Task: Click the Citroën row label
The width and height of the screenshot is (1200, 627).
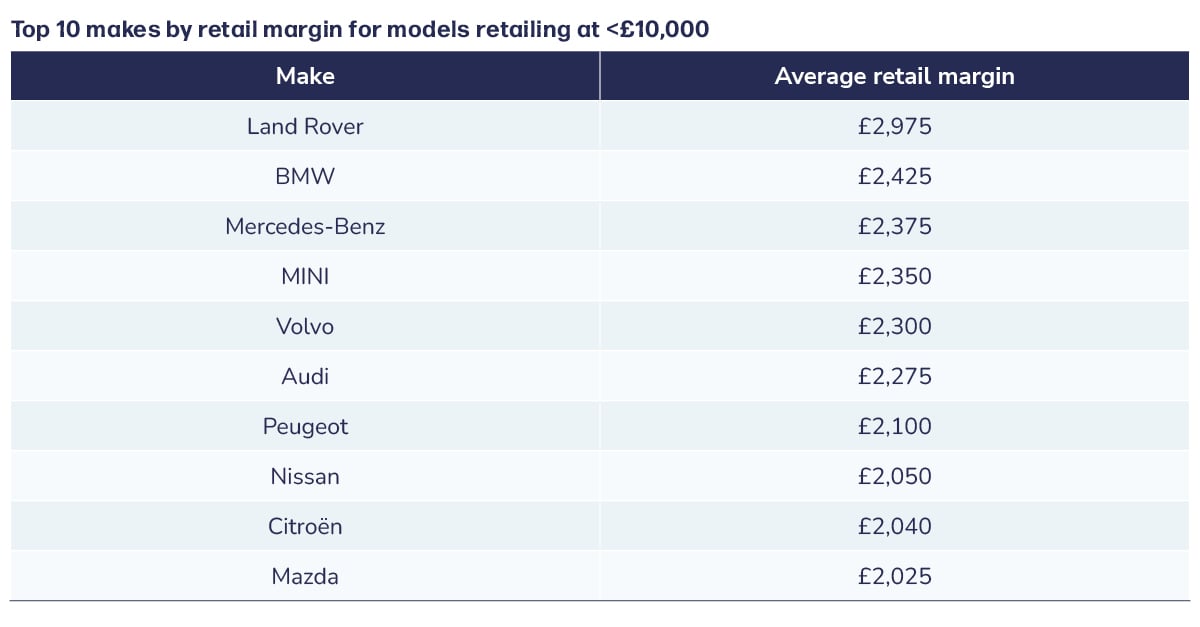Action: point(305,526)
